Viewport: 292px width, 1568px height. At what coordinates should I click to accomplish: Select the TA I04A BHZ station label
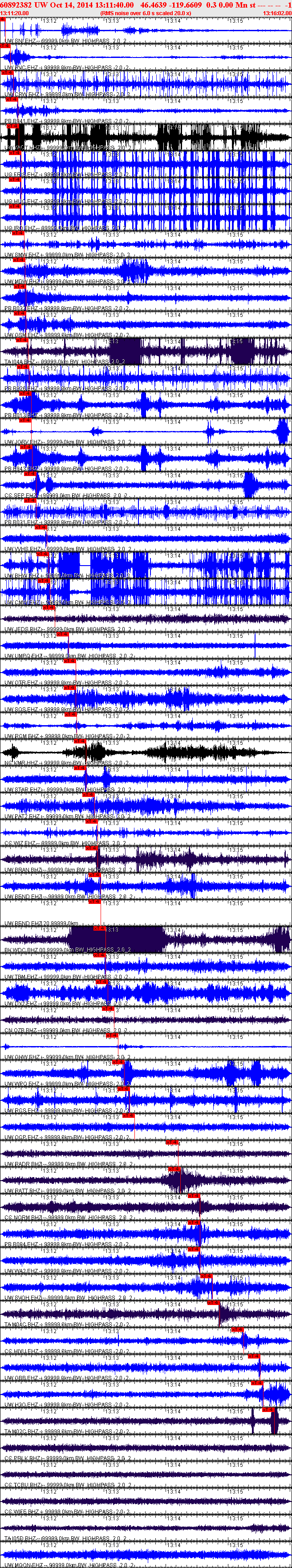point(65,362)
